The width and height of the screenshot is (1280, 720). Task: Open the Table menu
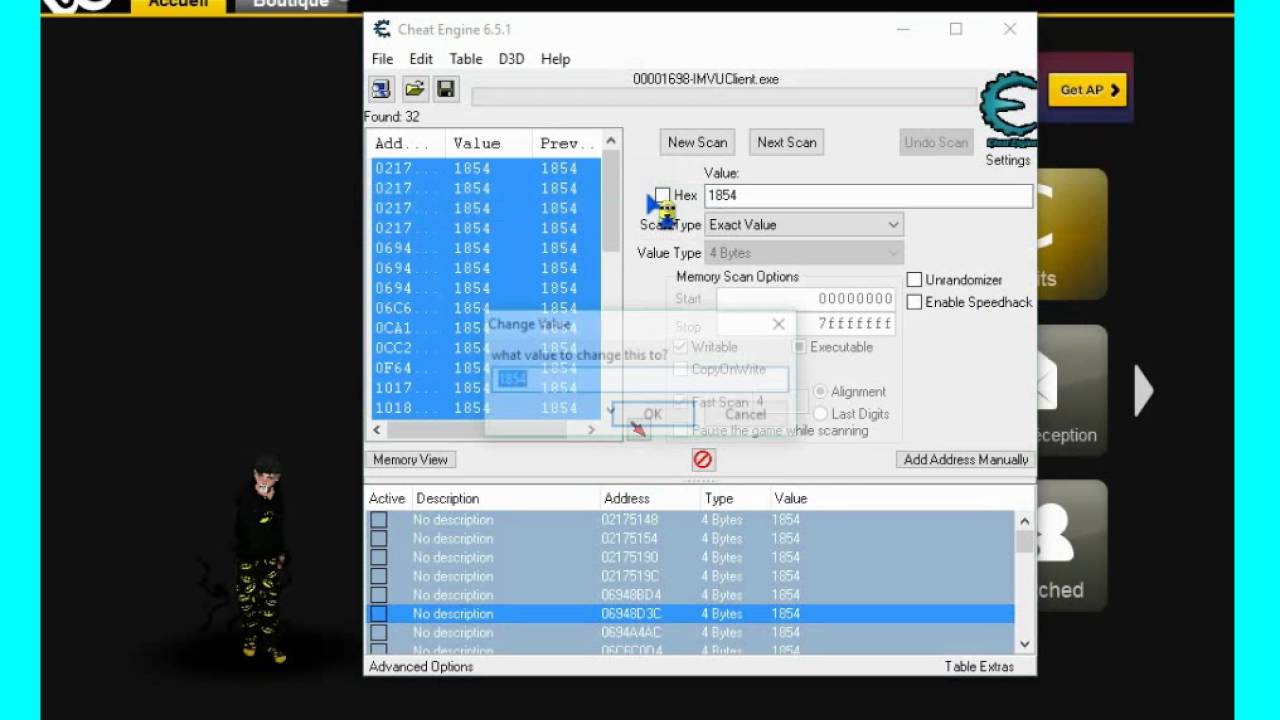pyautogui.click(x=466, y=59)
